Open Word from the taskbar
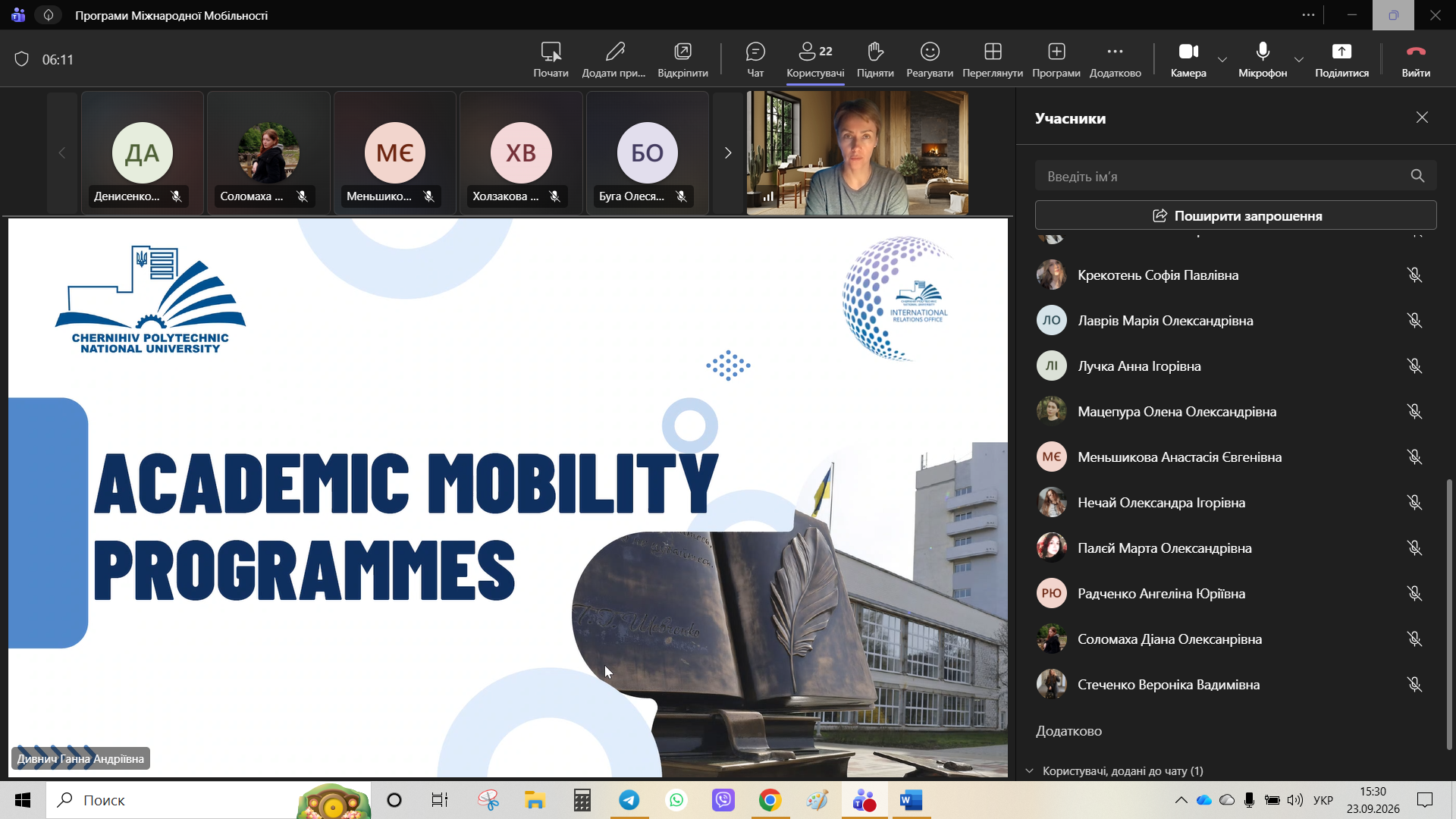Image resolution: width=1456 pixels, height=819 pixels. pos(911,800)
